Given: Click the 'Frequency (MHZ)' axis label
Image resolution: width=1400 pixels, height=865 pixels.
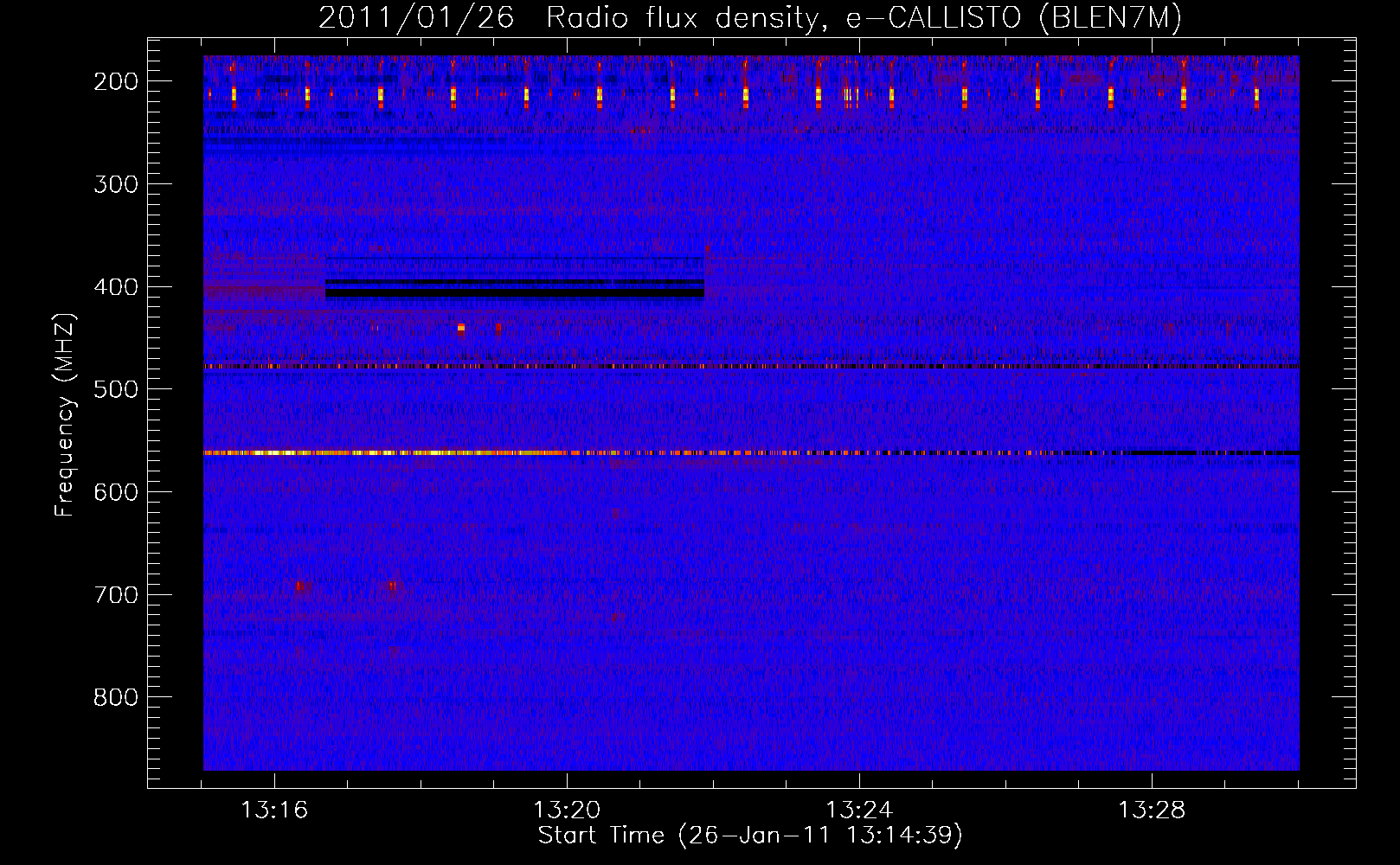Looking at the screenshot, I should coord(65,414).
